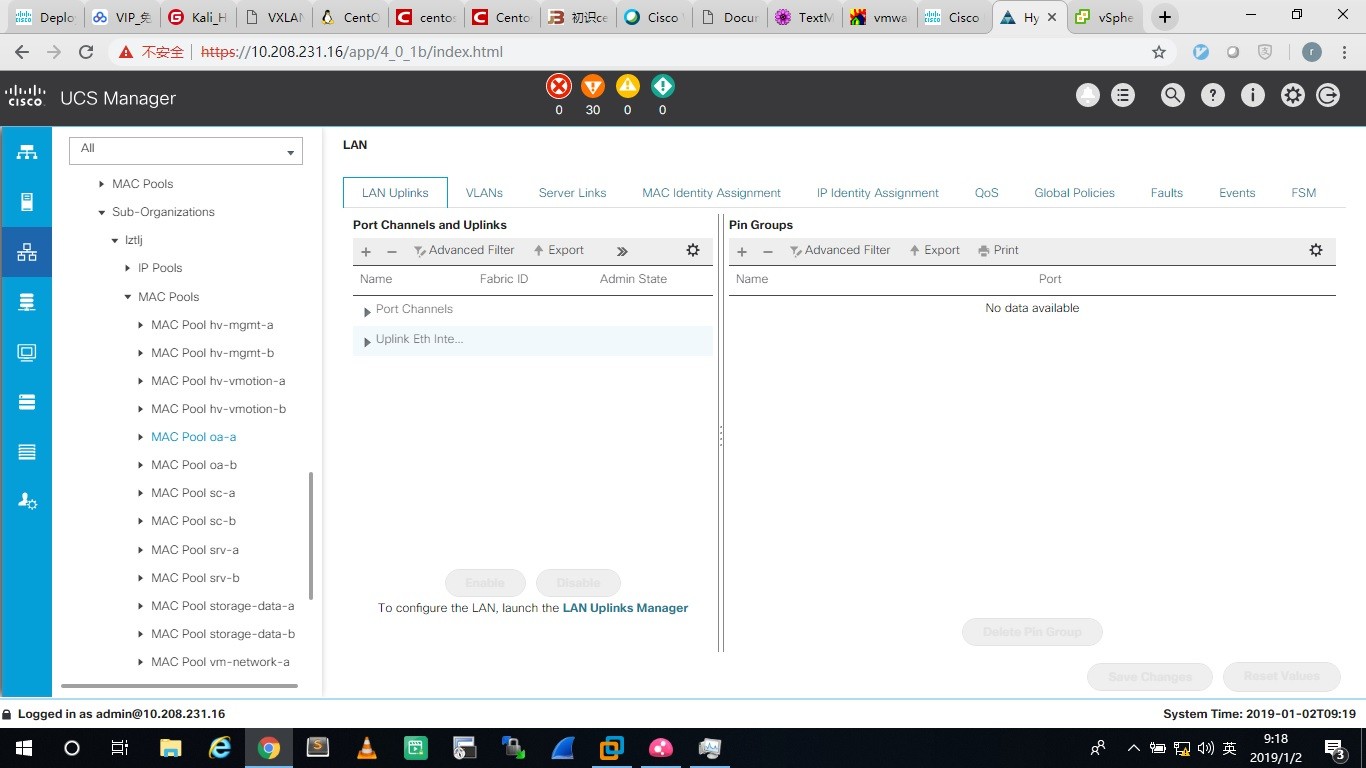Click the major faults orange icon
1366x768 pixels.
point(593,86)
